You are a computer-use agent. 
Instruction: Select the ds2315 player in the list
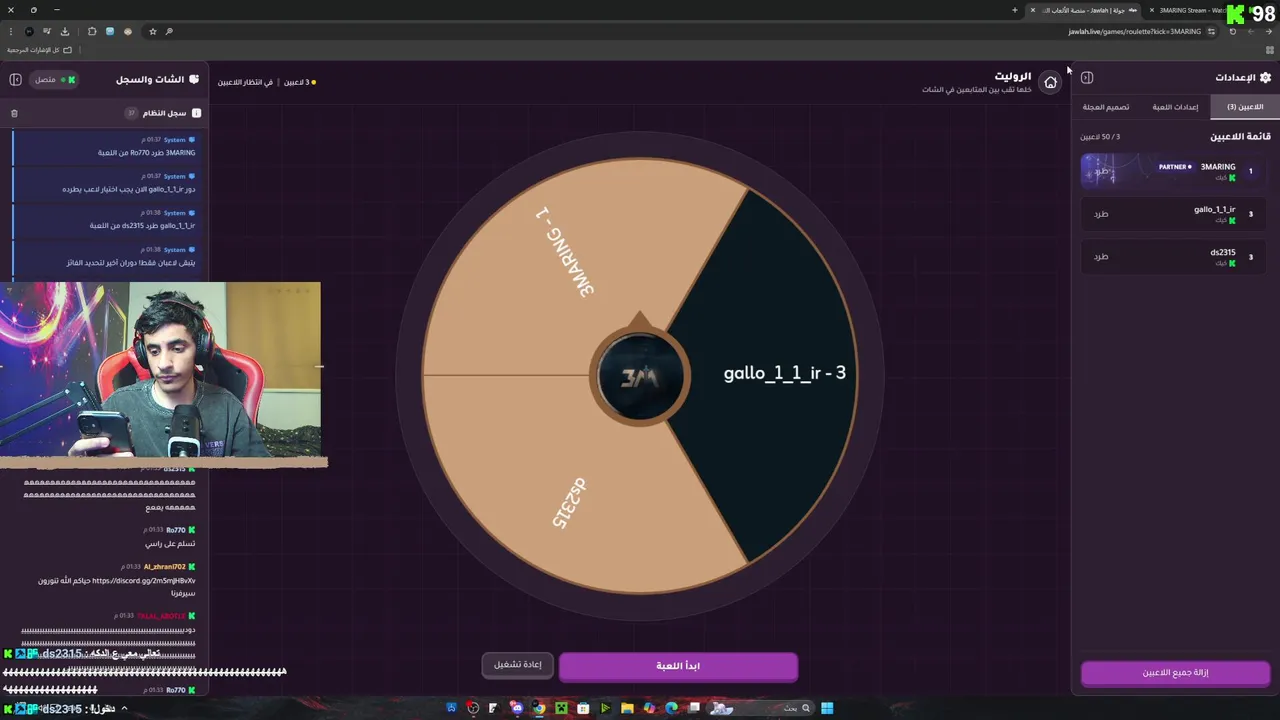click(1175, 257)
